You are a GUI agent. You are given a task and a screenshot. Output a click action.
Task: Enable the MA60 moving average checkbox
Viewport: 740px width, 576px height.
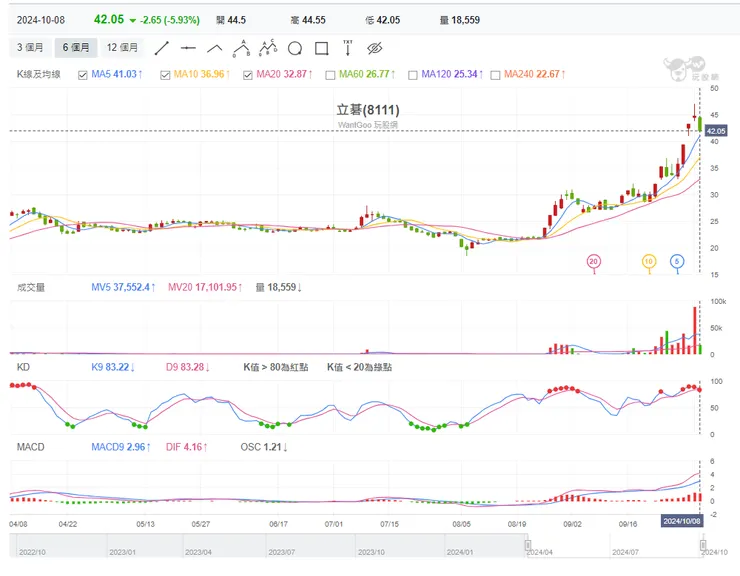point(330,75)
